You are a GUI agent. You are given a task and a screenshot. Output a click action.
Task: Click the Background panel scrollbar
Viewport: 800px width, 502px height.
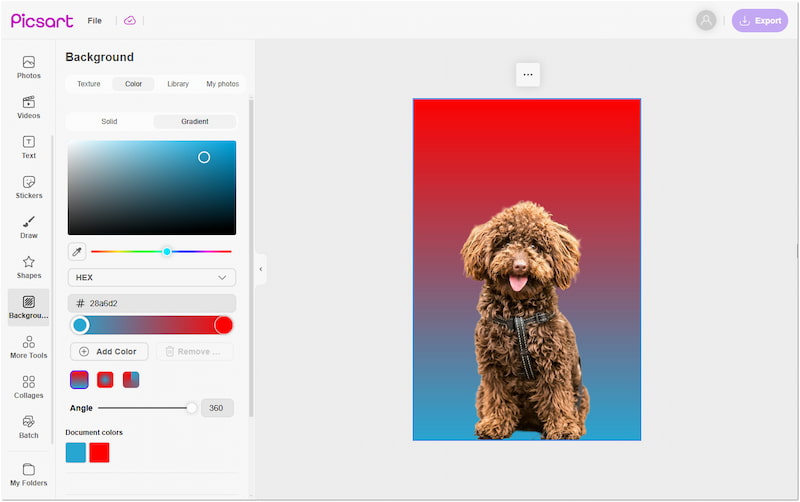251,258
